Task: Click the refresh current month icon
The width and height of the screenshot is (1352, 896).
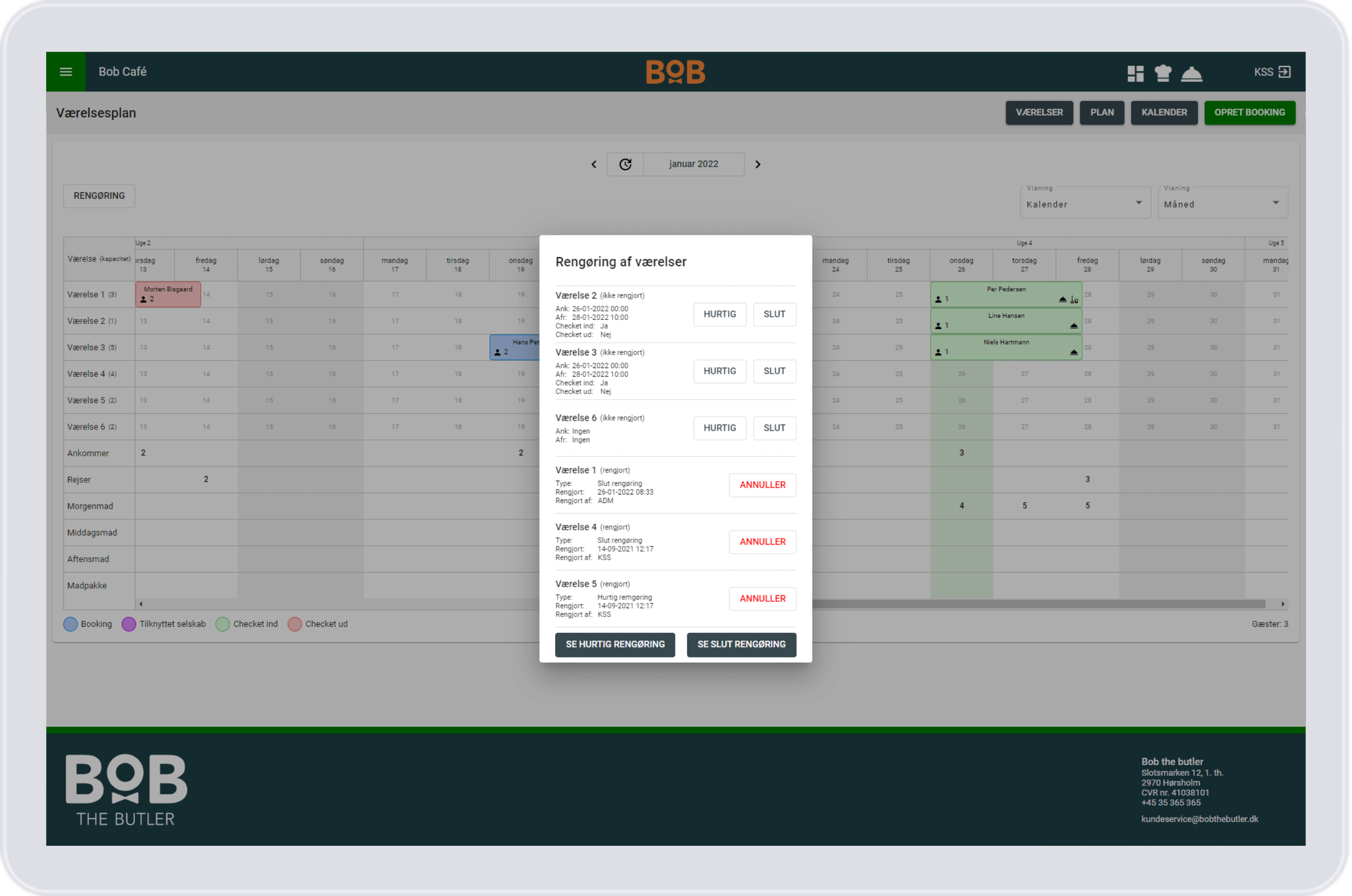Action: tap(625, 165)
